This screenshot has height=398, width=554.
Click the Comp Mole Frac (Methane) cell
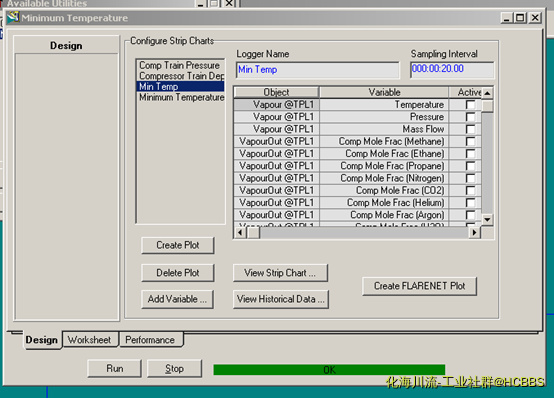click(x=384, y=141)
